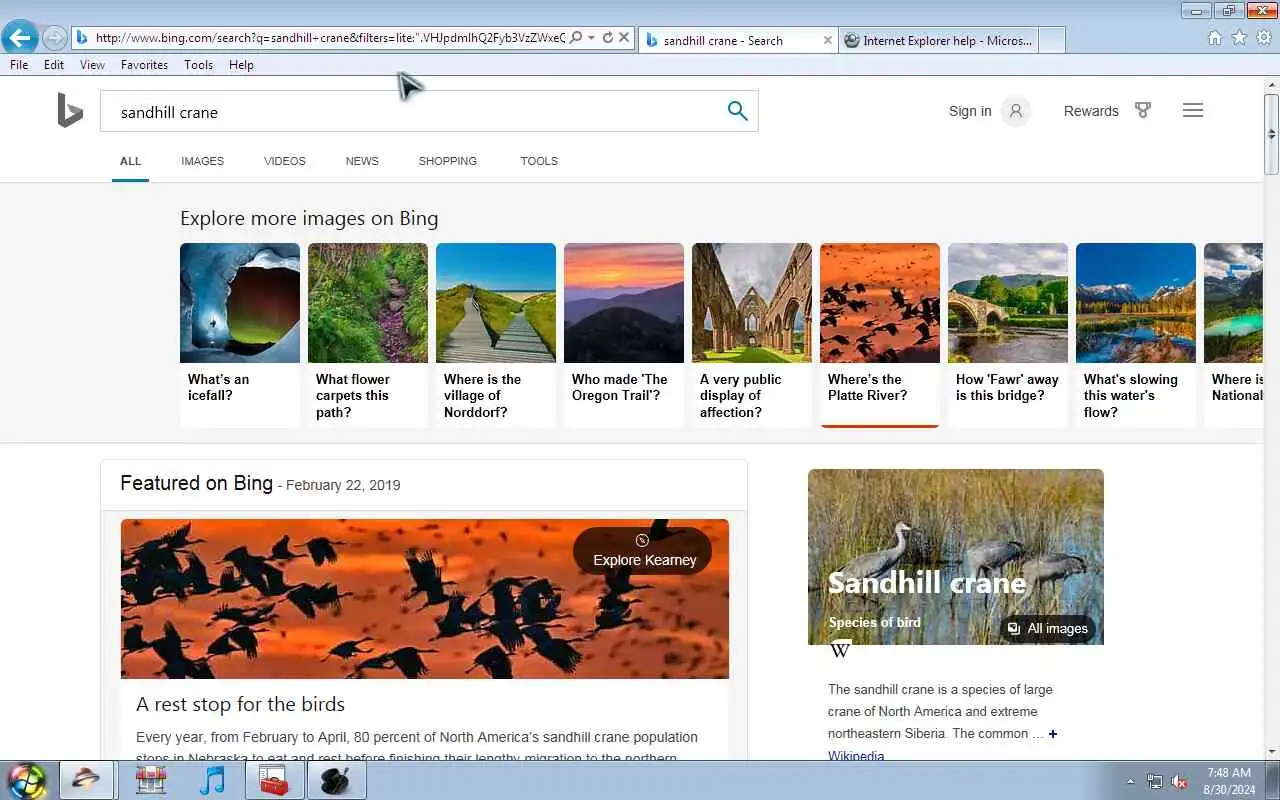Click the account avatar icon

pyautogui.click(x=1016, y=111)
